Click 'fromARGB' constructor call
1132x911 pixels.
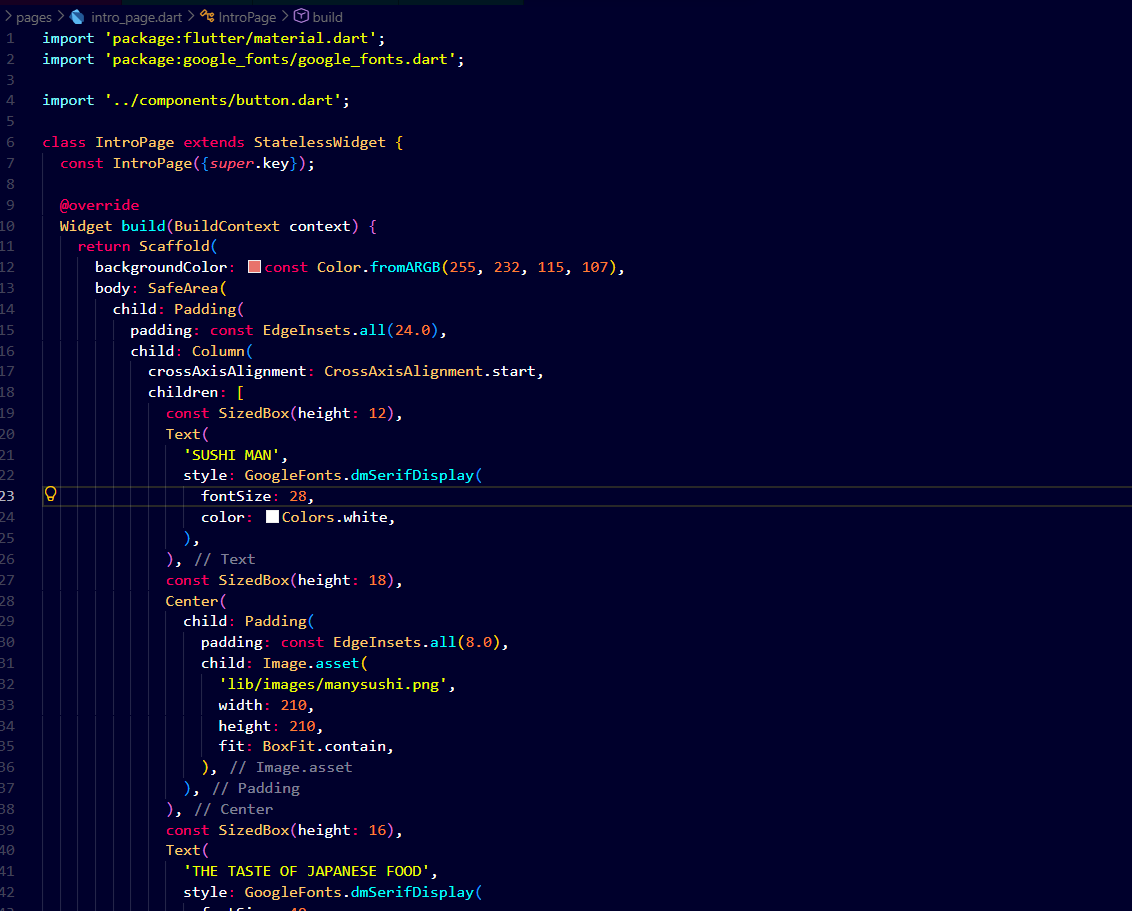click(405, 267)
